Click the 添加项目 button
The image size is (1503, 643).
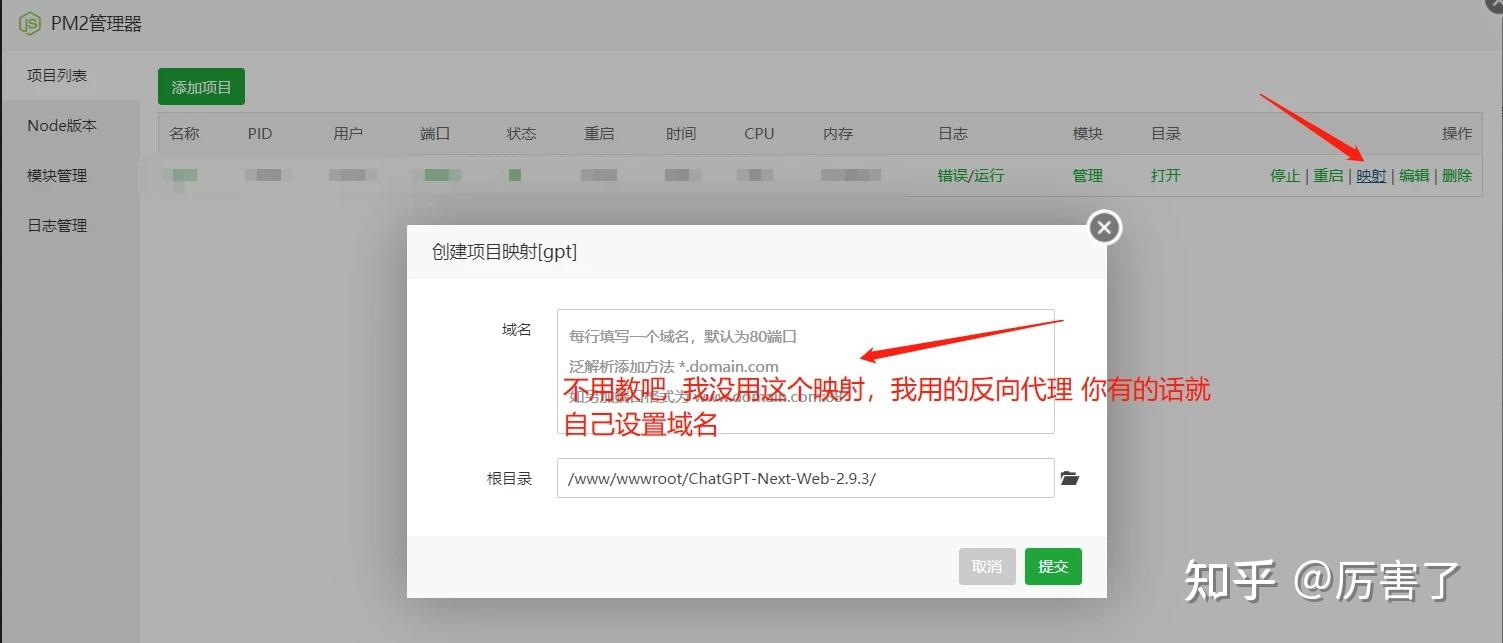pos(201,87)
